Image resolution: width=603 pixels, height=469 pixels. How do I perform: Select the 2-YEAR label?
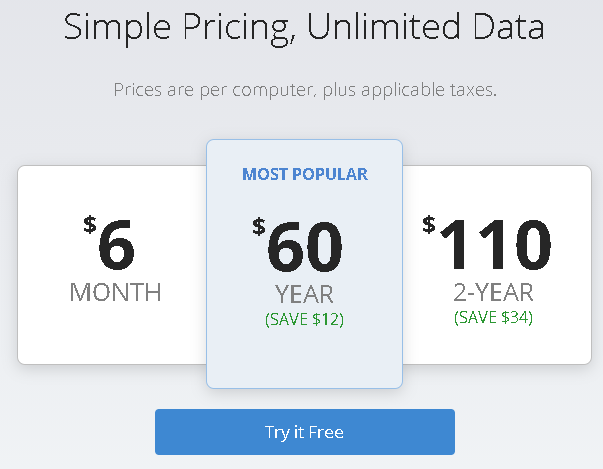[493, 292]
